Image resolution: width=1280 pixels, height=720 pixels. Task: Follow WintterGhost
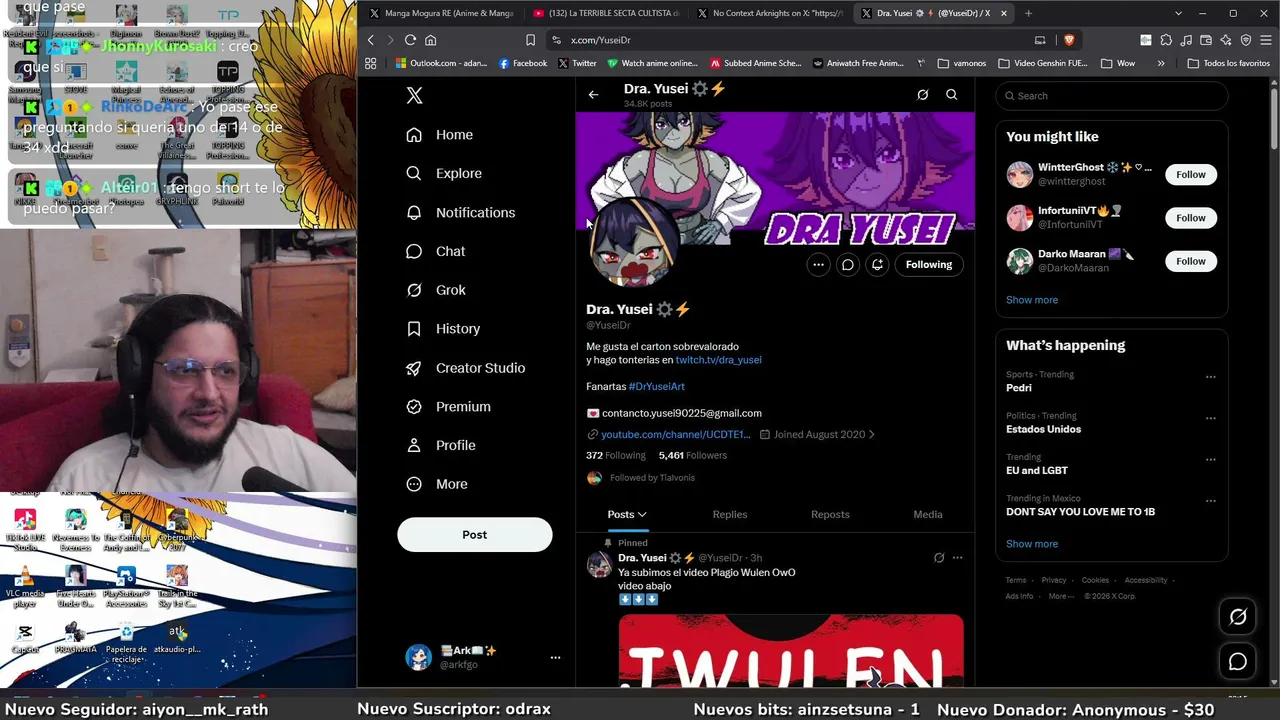[1191, 175]
